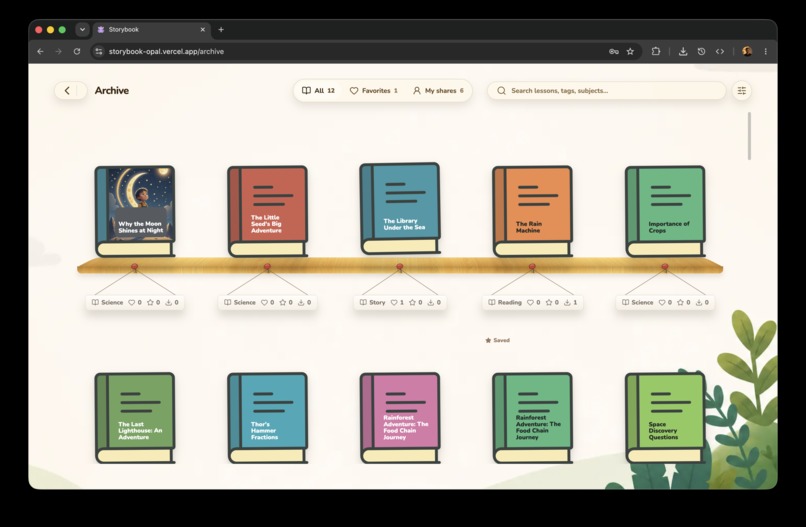Click Reading tag under The Rain Machine

pos(505,302)
